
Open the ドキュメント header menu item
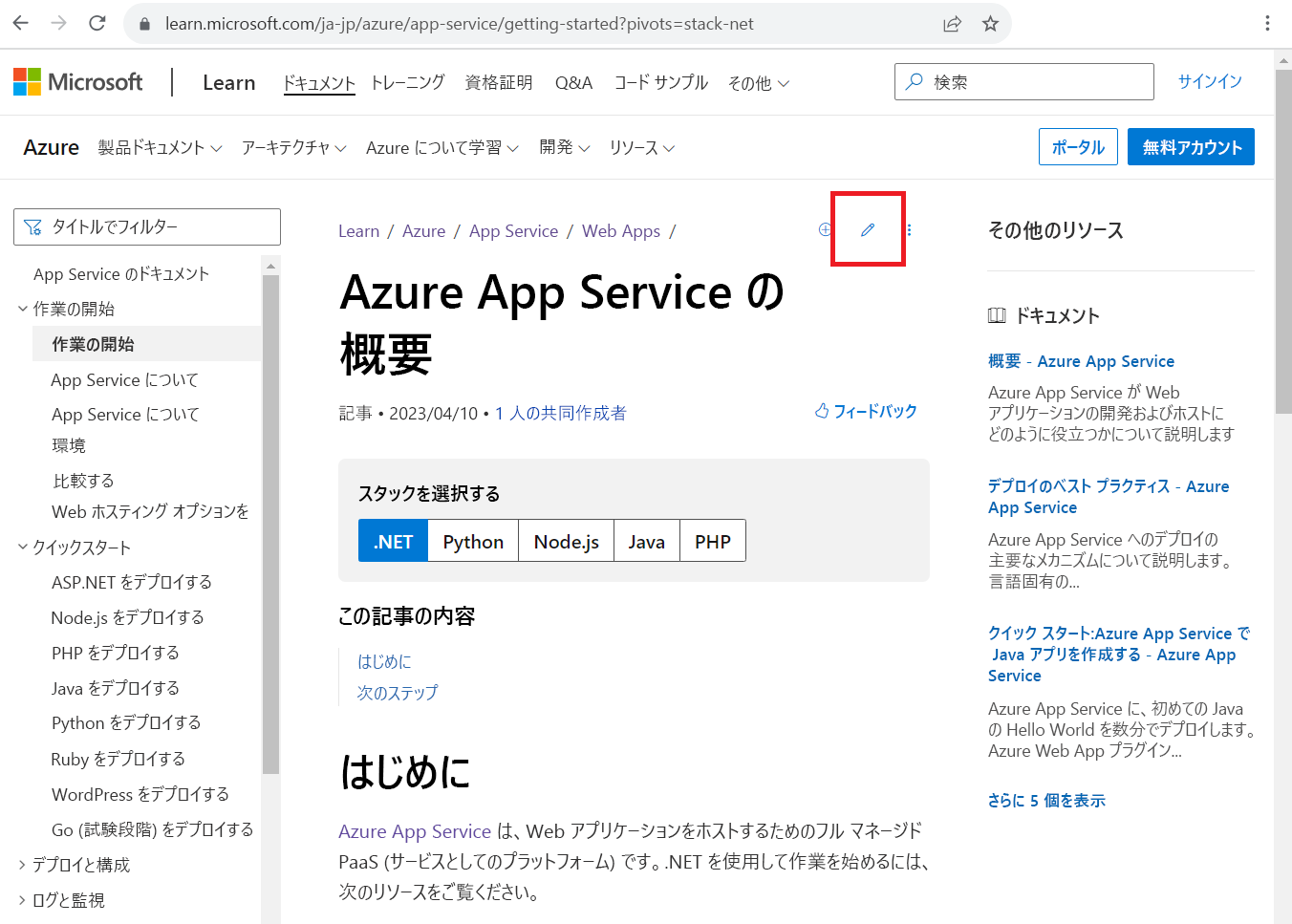click(x=319, y=83)
